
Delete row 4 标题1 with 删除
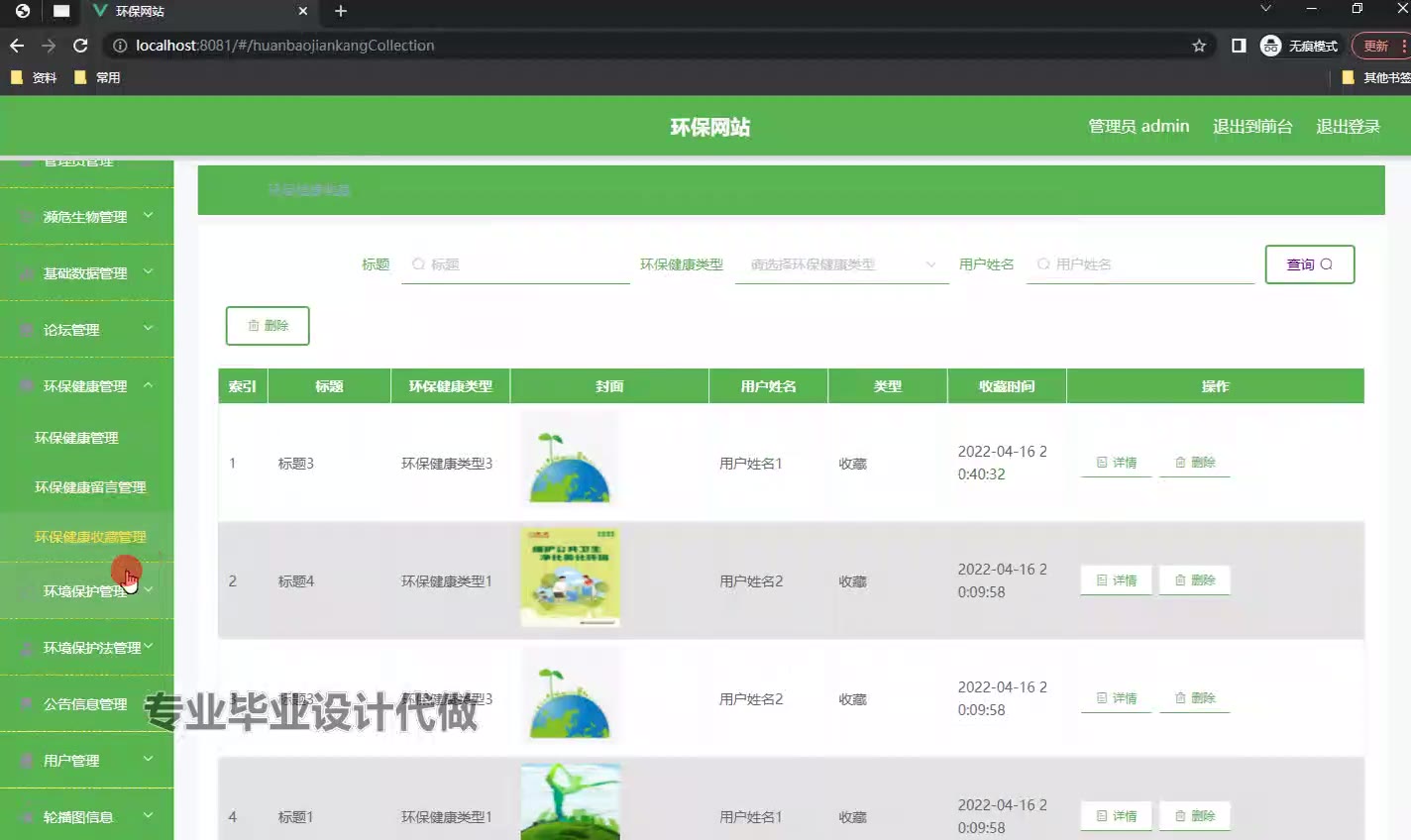coord(1195,816)
